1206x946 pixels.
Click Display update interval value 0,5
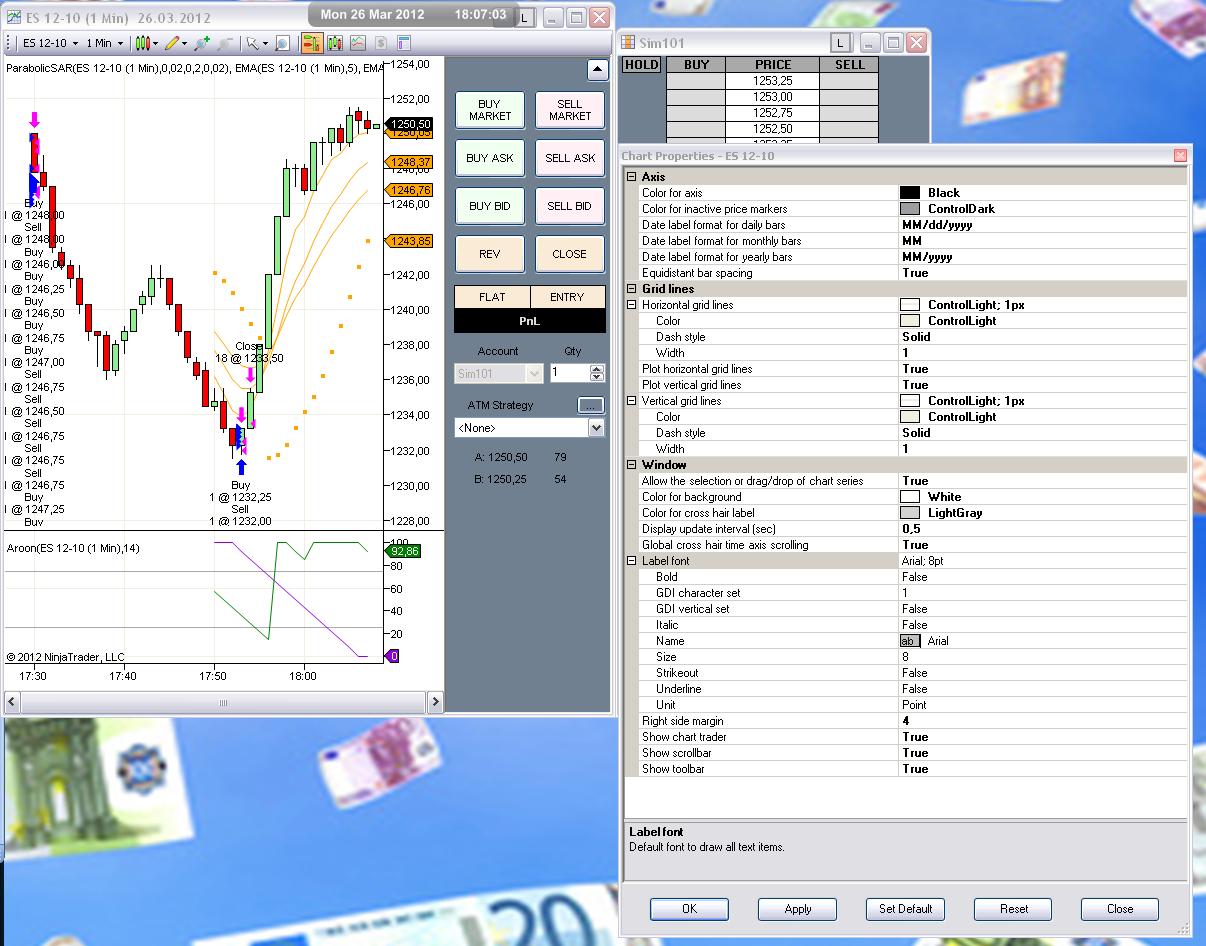coord(1043,529)
